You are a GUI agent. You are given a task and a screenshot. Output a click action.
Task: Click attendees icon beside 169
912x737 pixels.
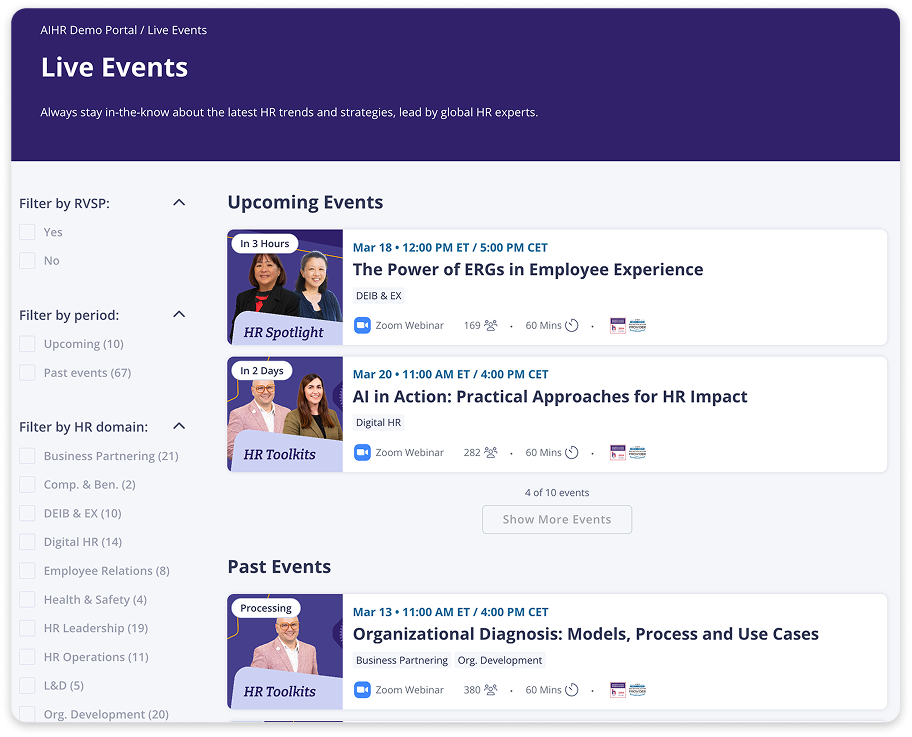click(x=490, y=325)
